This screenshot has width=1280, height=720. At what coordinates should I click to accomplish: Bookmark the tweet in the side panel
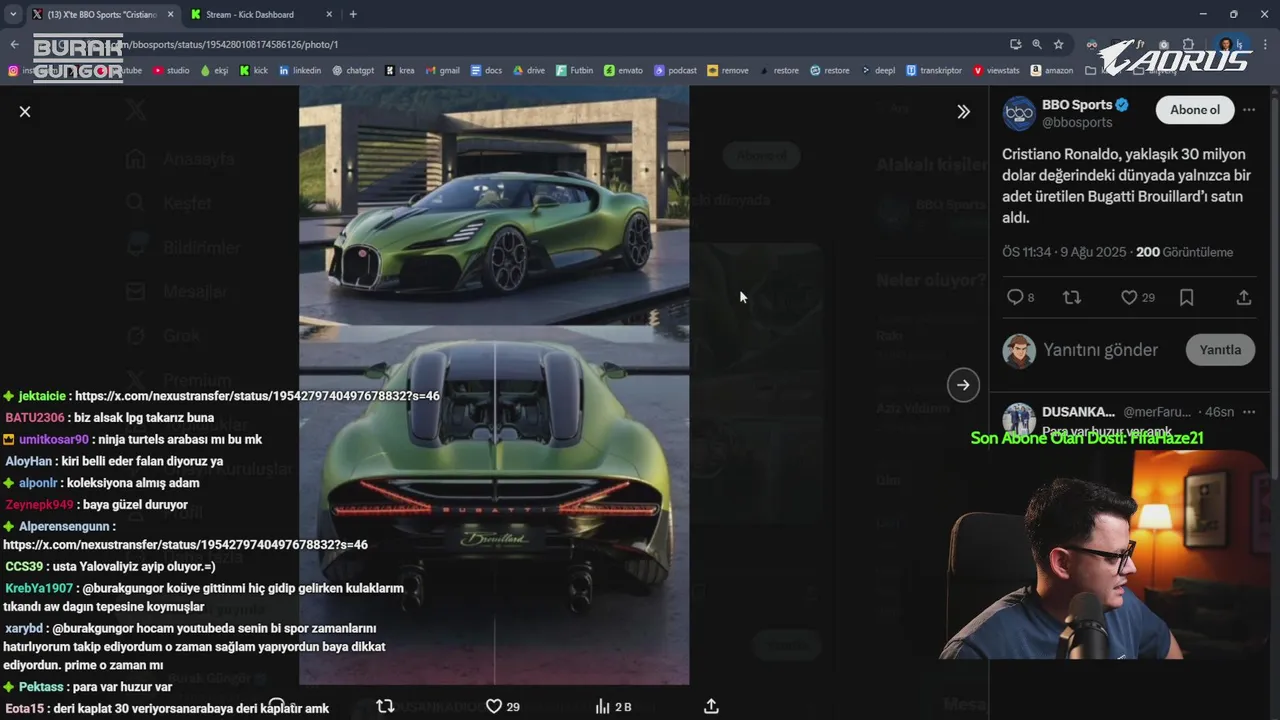1186,297
